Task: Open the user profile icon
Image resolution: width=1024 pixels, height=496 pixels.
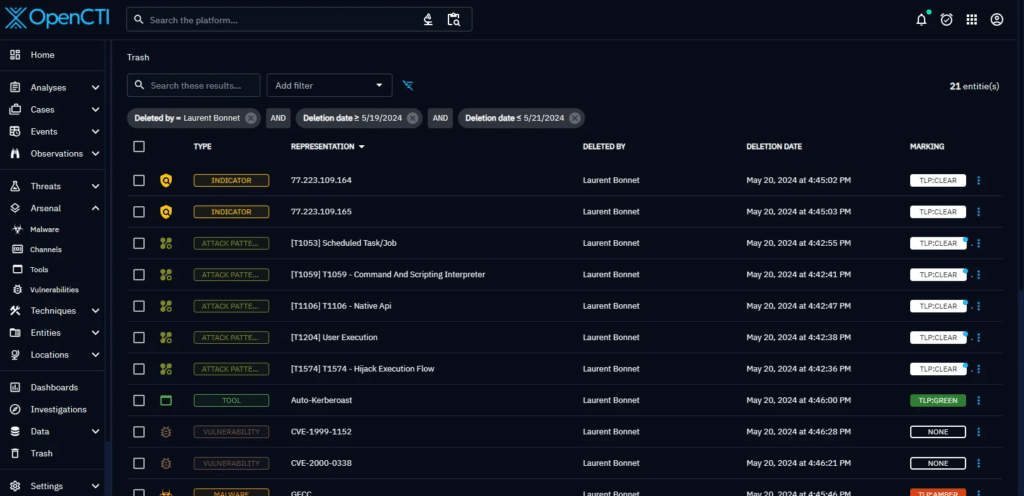Action: (x=996, y=19)
